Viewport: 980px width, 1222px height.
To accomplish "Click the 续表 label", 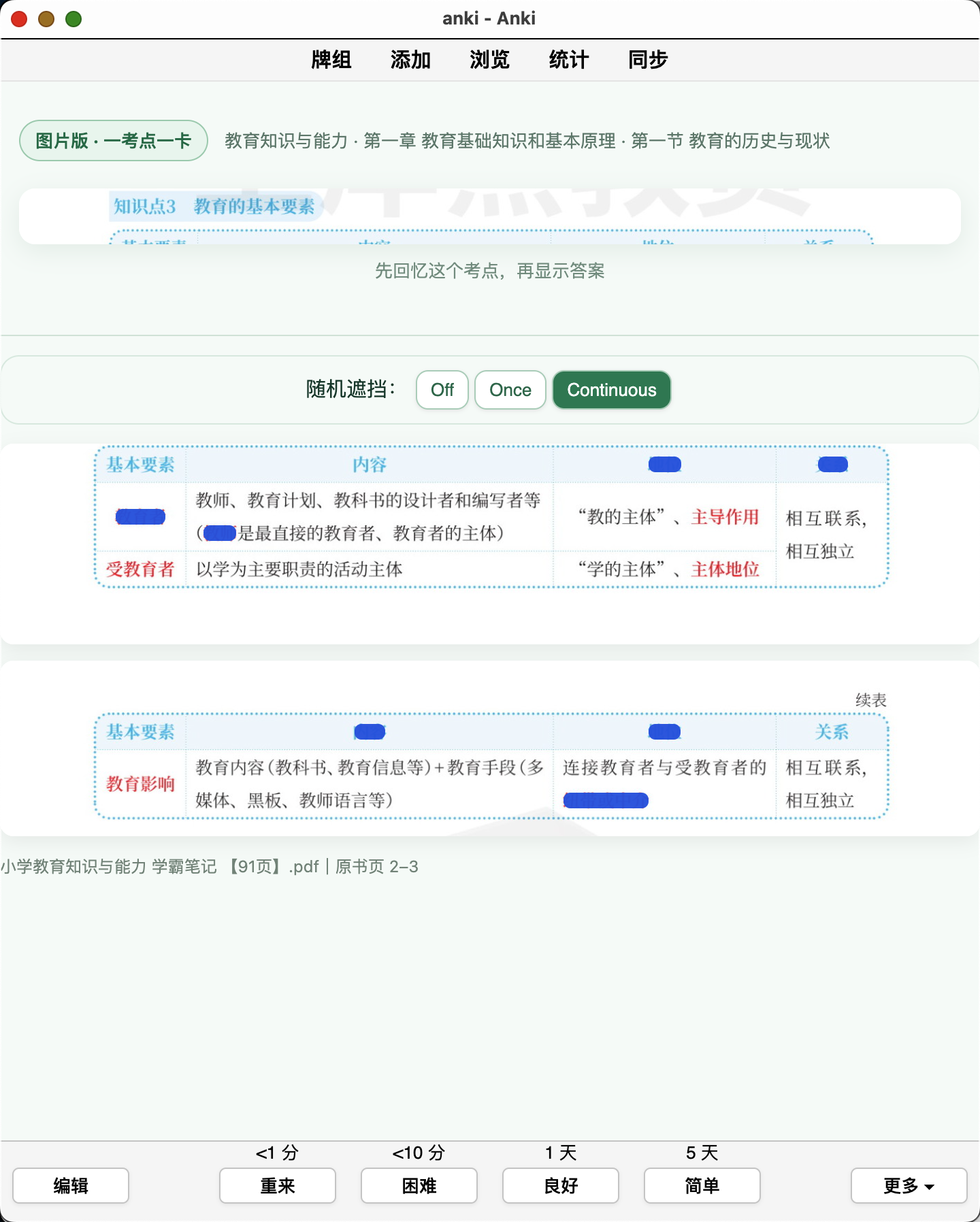I will (x=871, y=700).
